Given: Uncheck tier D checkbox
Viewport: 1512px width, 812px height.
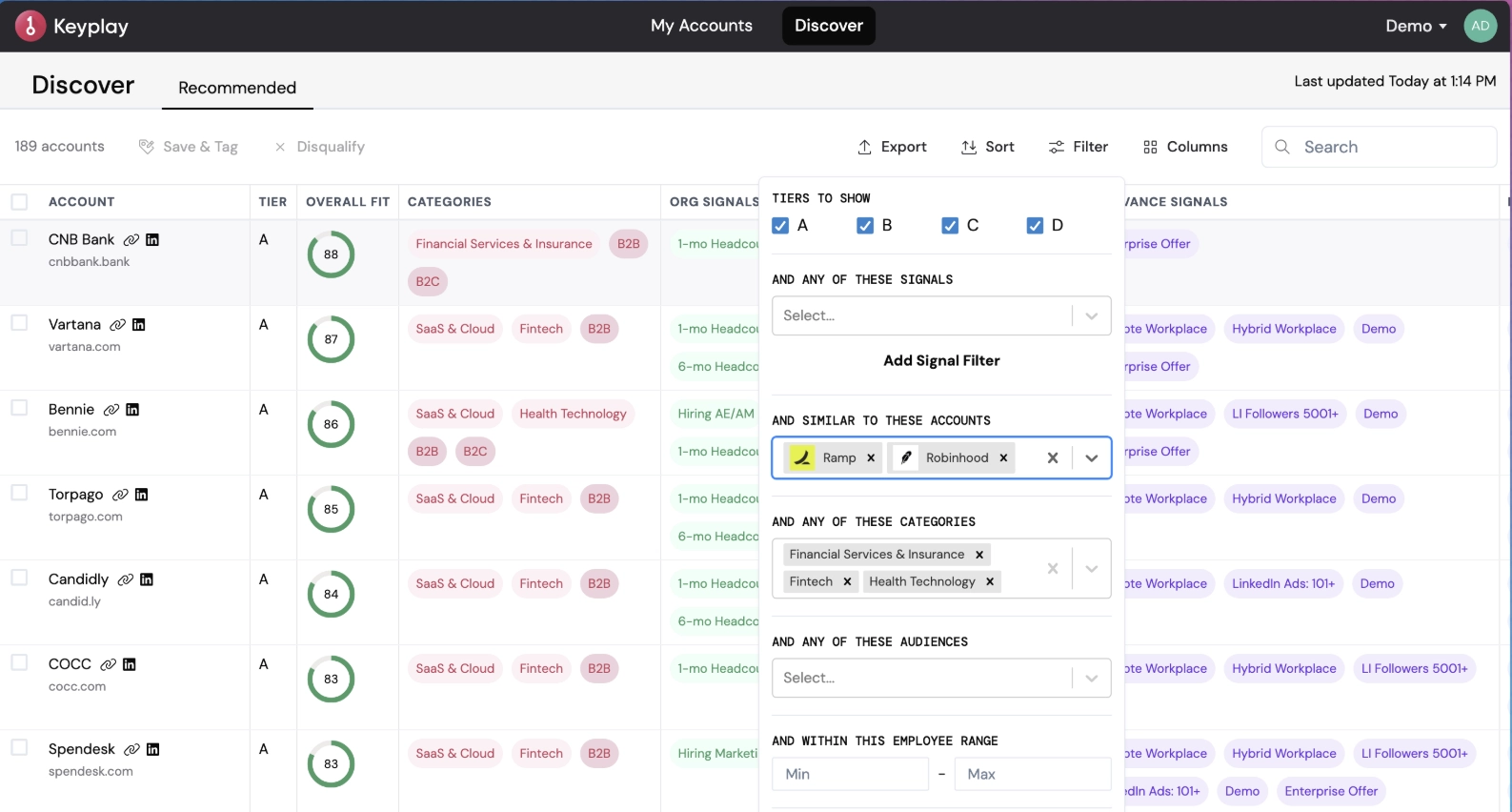Looking at the screenshot, I should (1035, 226).
